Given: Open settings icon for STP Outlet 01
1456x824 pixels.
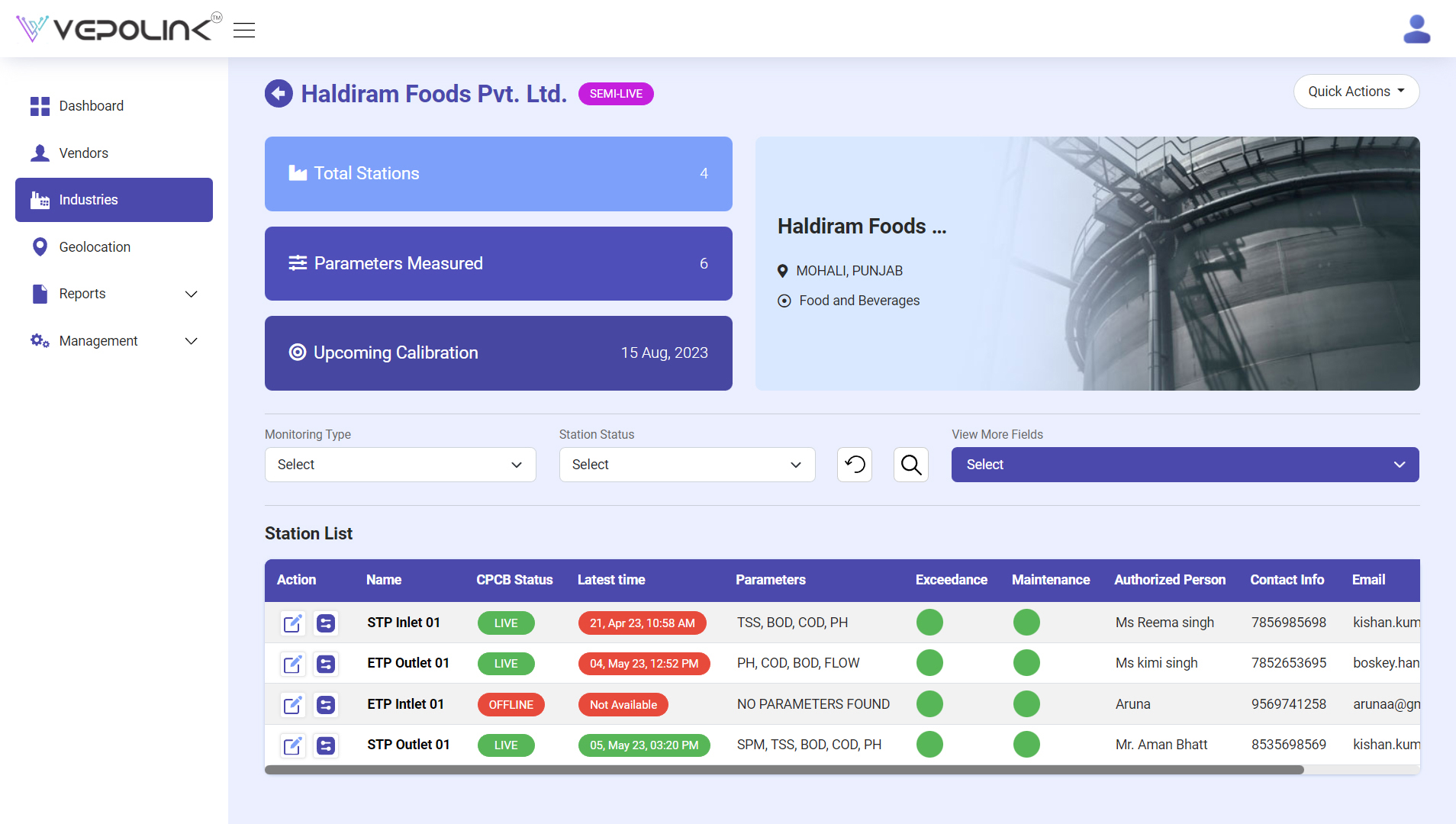Looking at the screenshot, I should click(x=326, y=745).
